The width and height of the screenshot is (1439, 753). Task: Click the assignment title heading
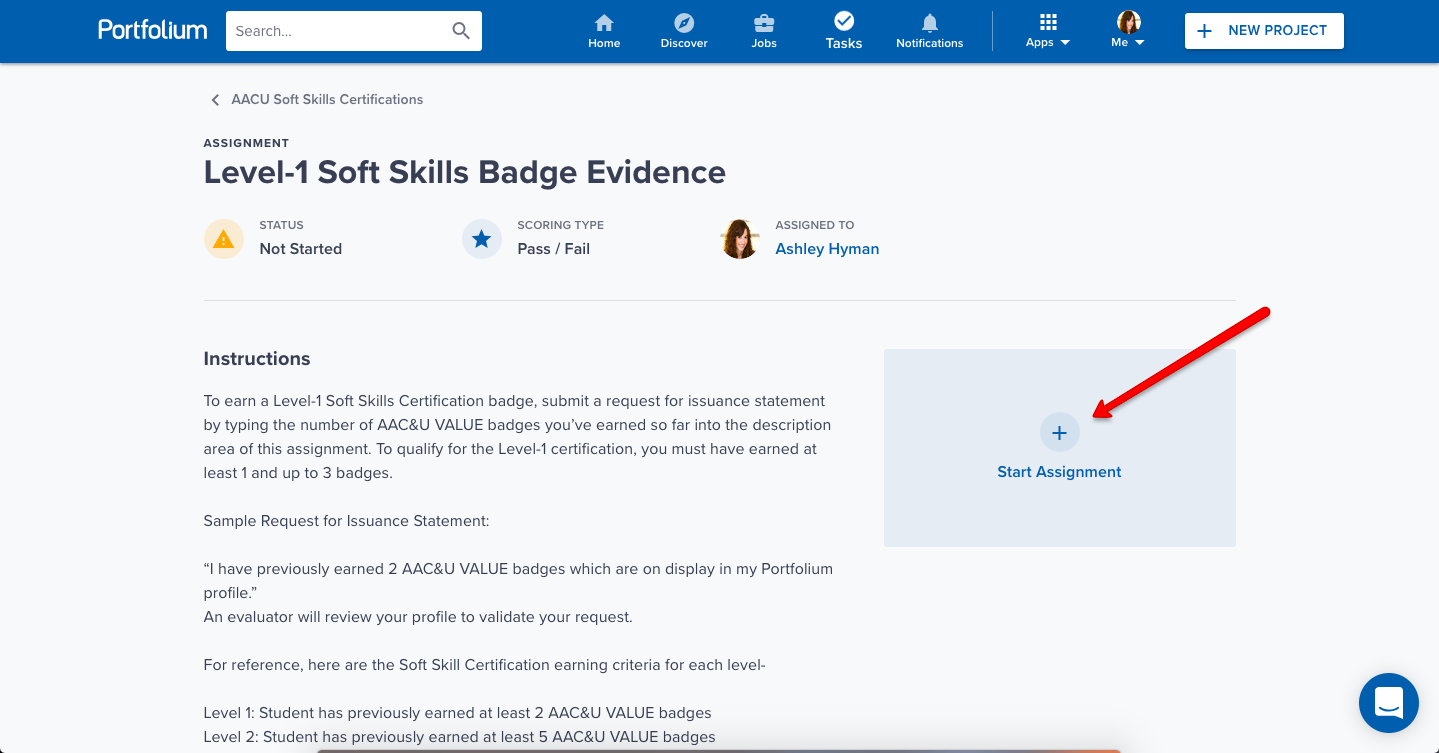click(x=465, y=172)
